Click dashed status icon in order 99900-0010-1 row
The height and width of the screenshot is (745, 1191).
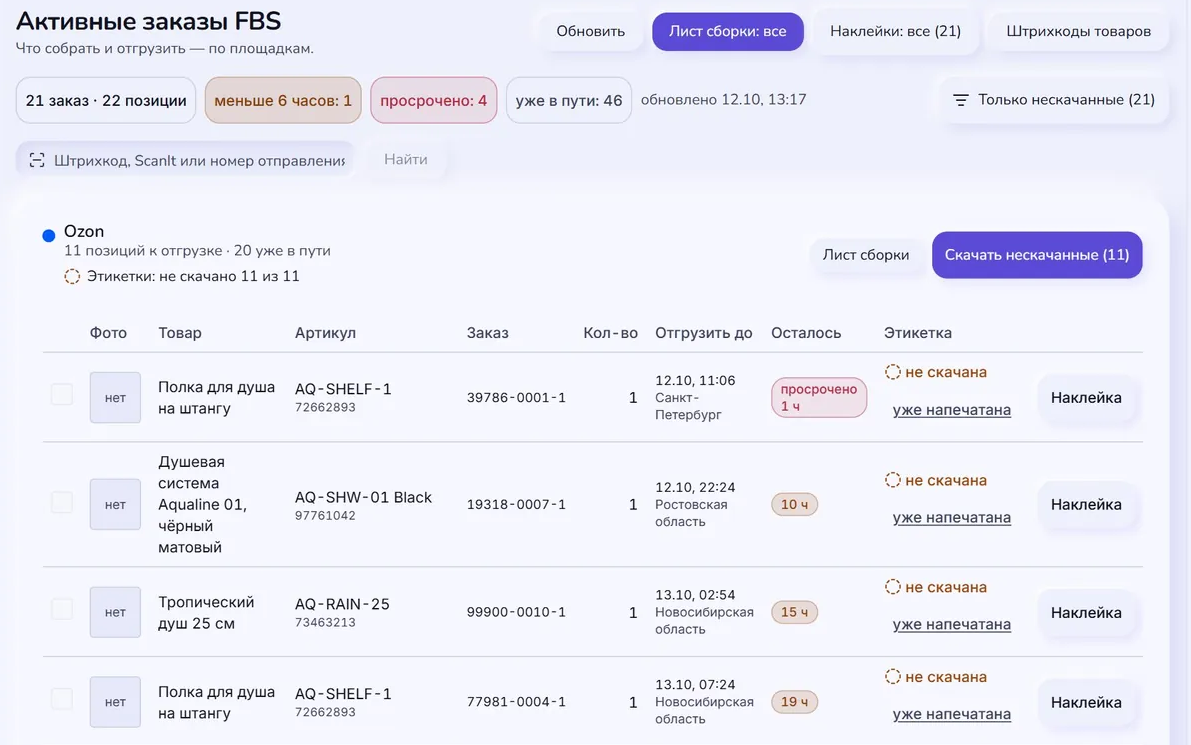892,587
